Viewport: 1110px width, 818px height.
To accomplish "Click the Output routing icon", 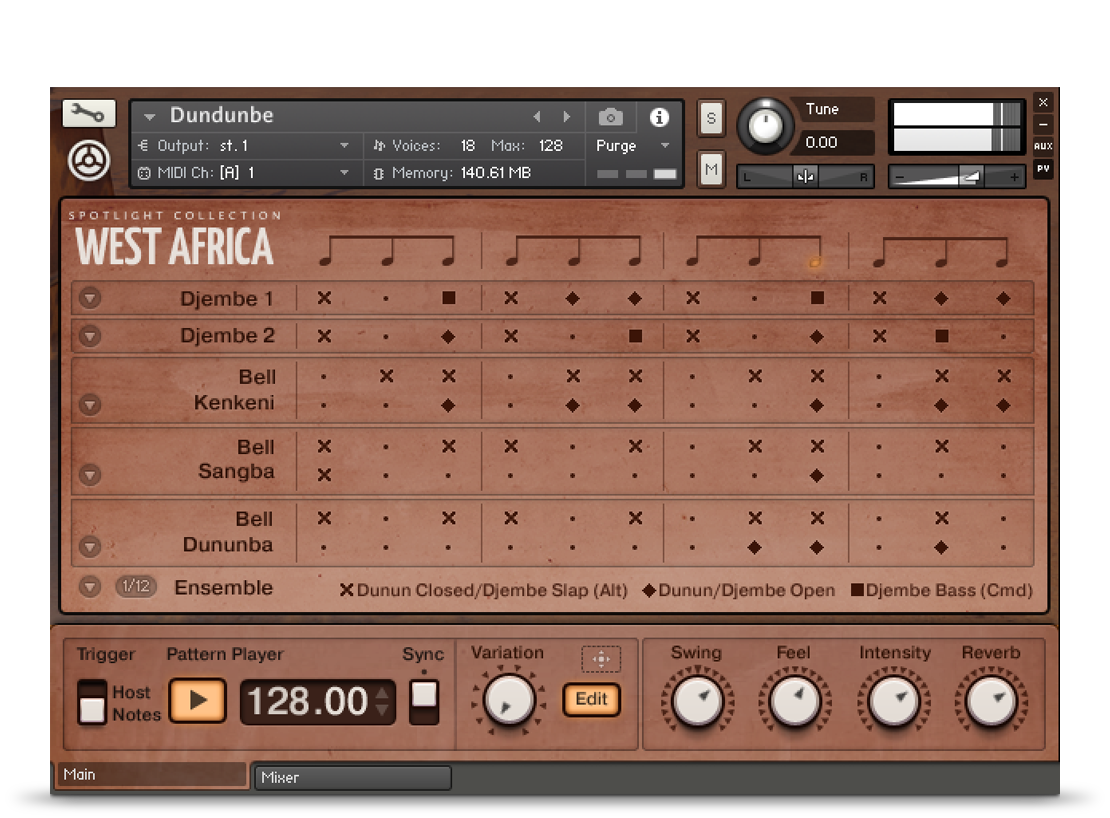I will 143,145.
